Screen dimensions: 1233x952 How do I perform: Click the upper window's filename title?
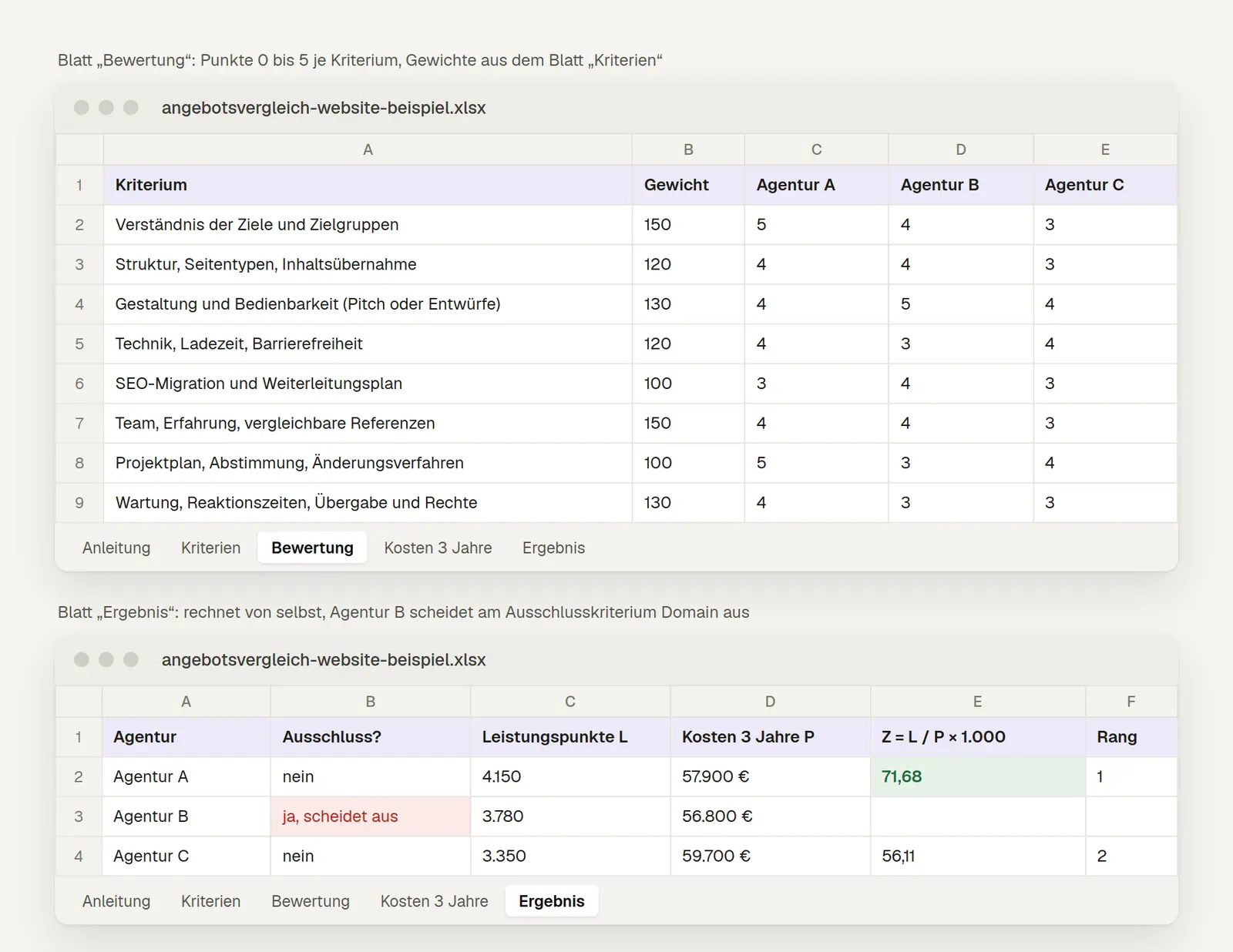pos(324,108)
